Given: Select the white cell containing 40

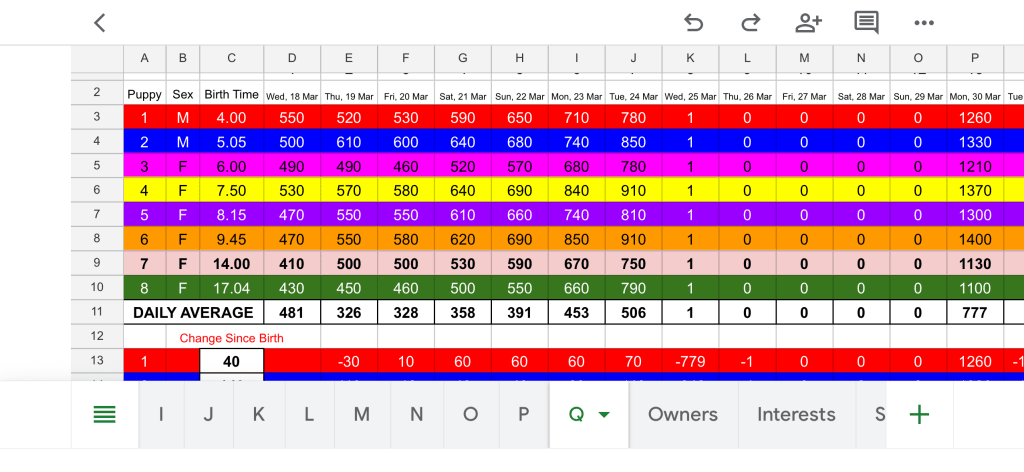Looking at the screenshot, I should [232, 362].
